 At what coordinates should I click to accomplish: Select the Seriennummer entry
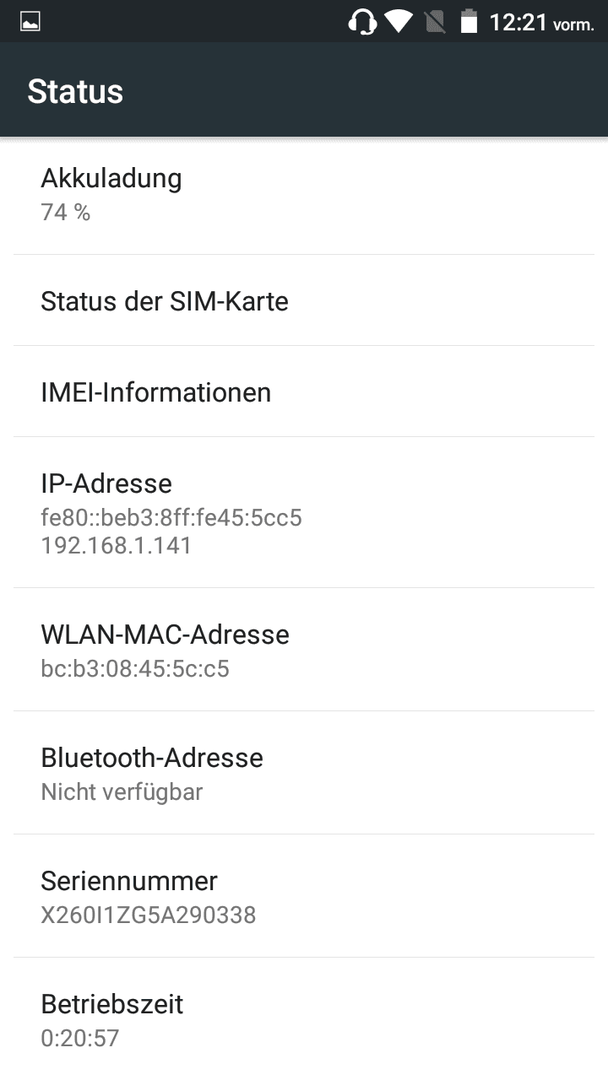click(x=304, y=896)
